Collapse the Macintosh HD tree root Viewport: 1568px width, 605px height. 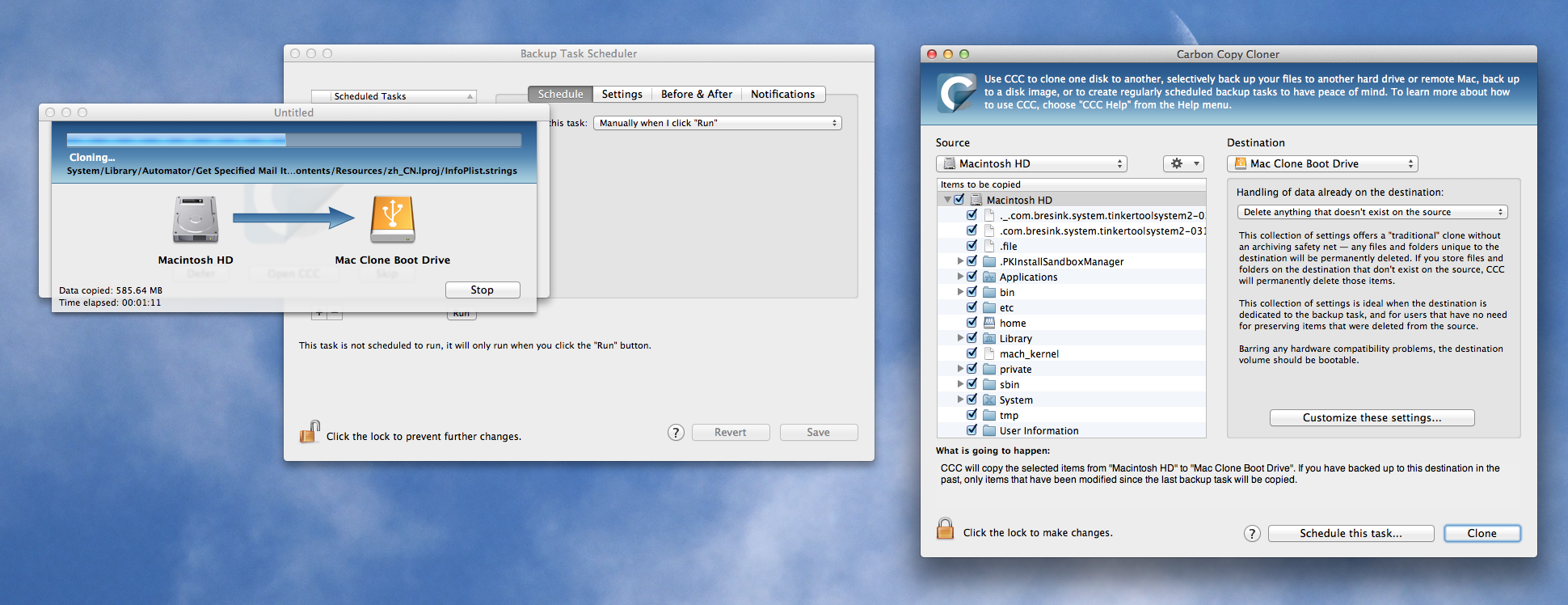[946, 200]
